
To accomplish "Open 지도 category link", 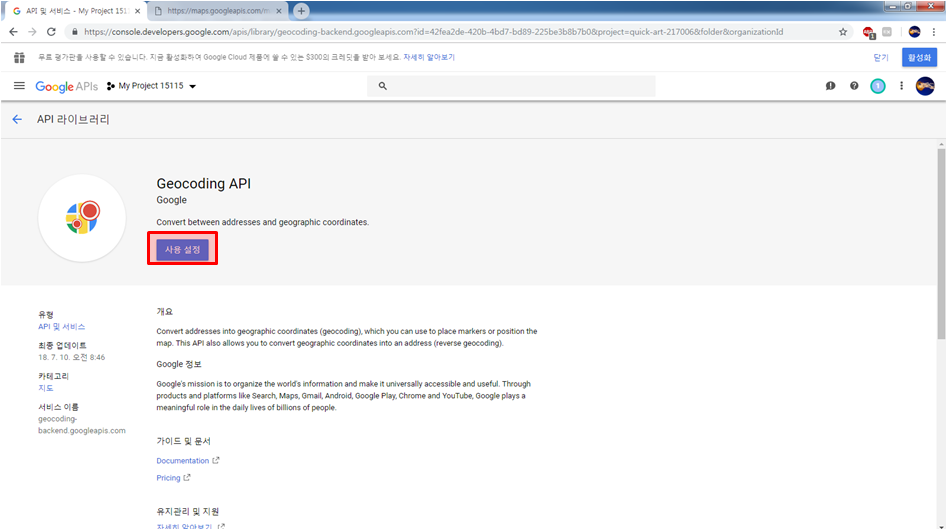I will coord(46,388).
